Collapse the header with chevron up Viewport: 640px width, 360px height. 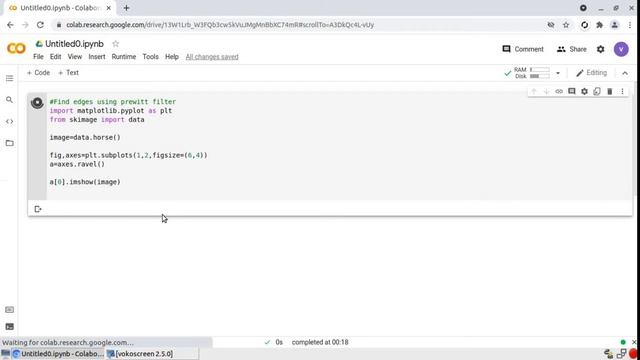tap(625, 73)
